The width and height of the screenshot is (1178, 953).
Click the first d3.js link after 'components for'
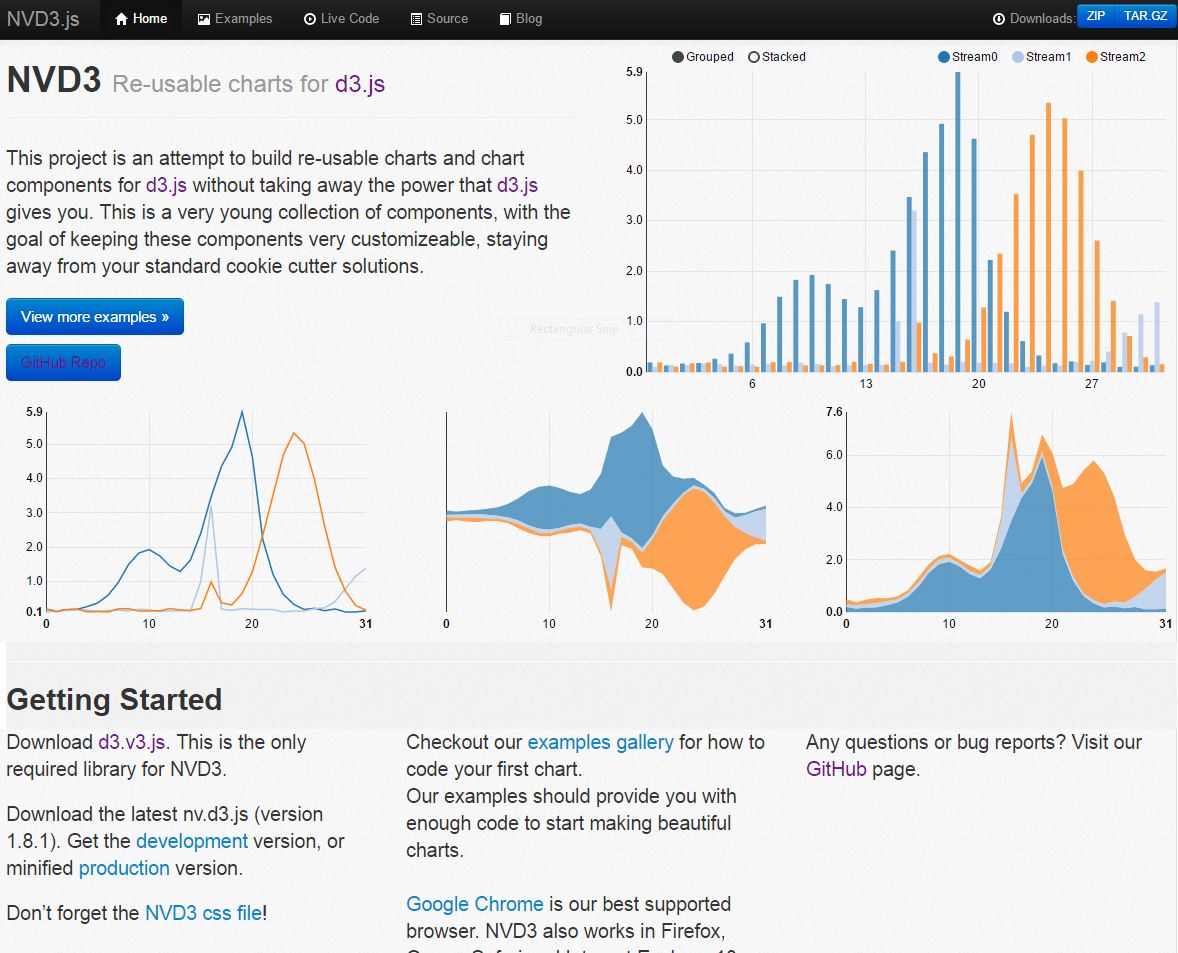coord(166,185)
